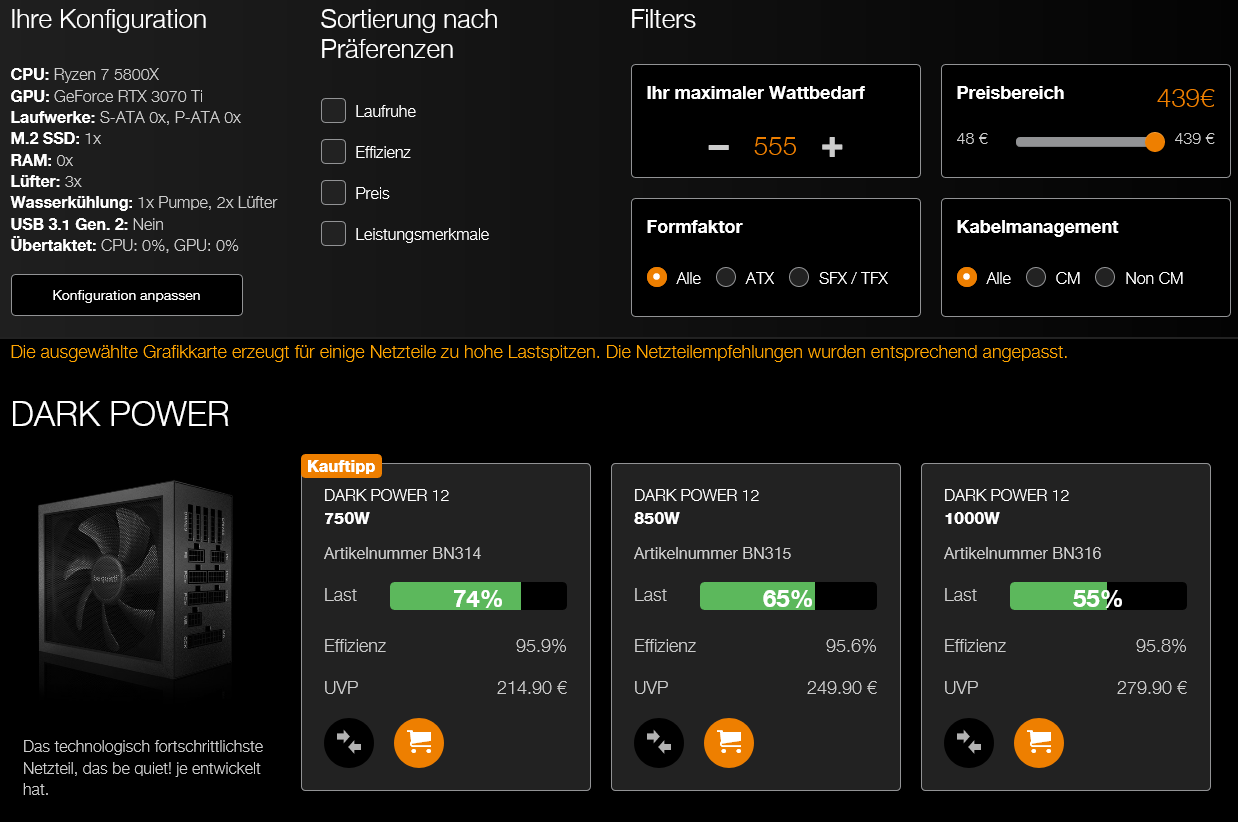Click the 214.90 € price

(532, 688)
